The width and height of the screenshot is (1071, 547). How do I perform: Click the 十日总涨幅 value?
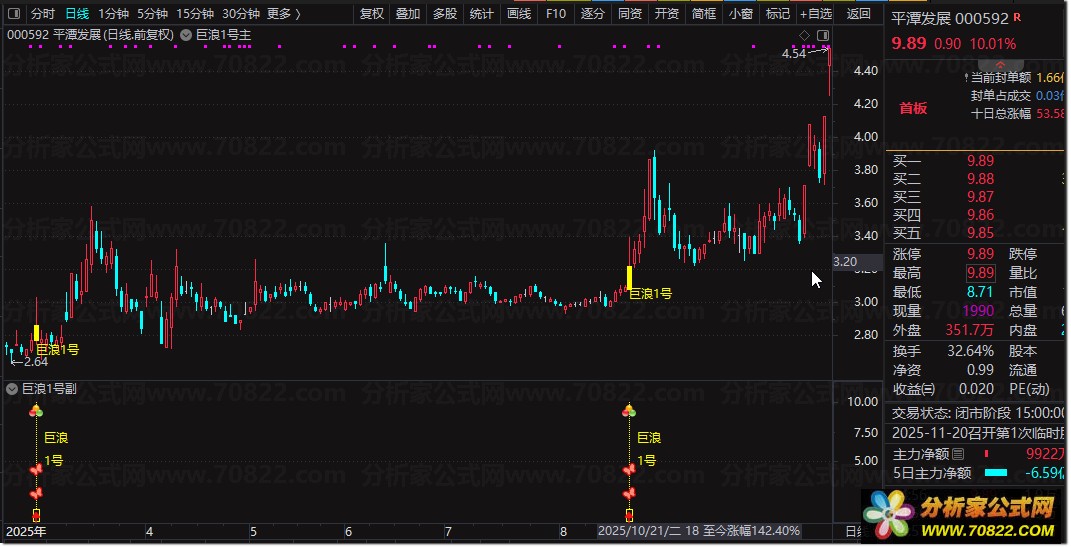coord(1051,113)
